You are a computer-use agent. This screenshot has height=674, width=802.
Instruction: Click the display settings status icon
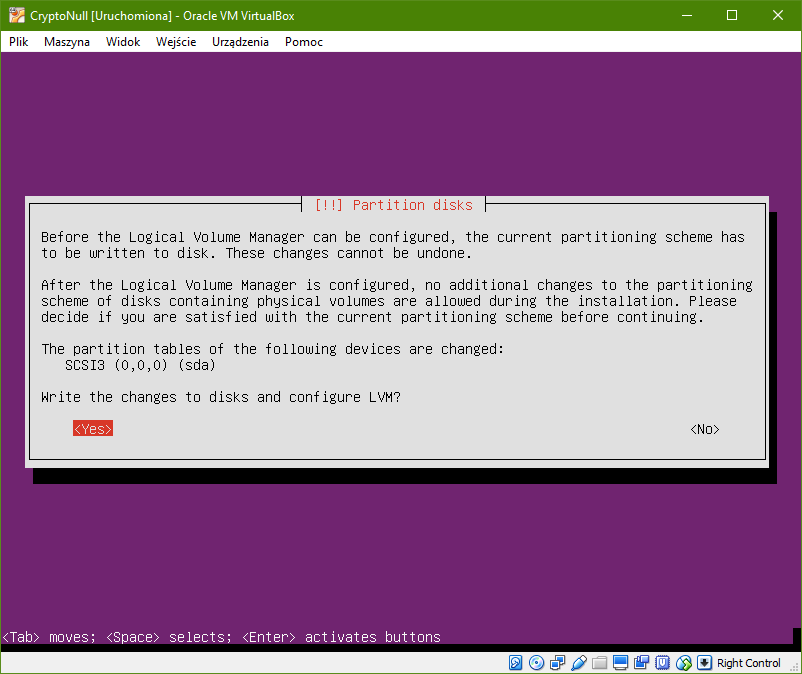click(x=620, y=663)
